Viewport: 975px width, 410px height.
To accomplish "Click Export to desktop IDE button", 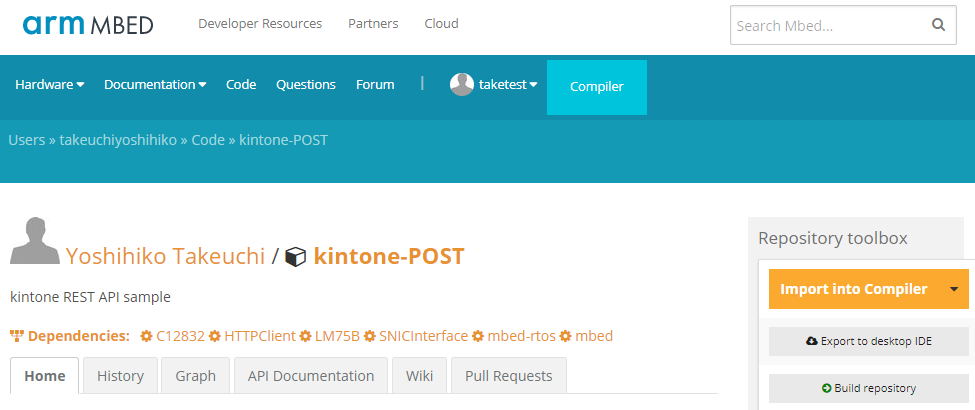I will point(869,341).
